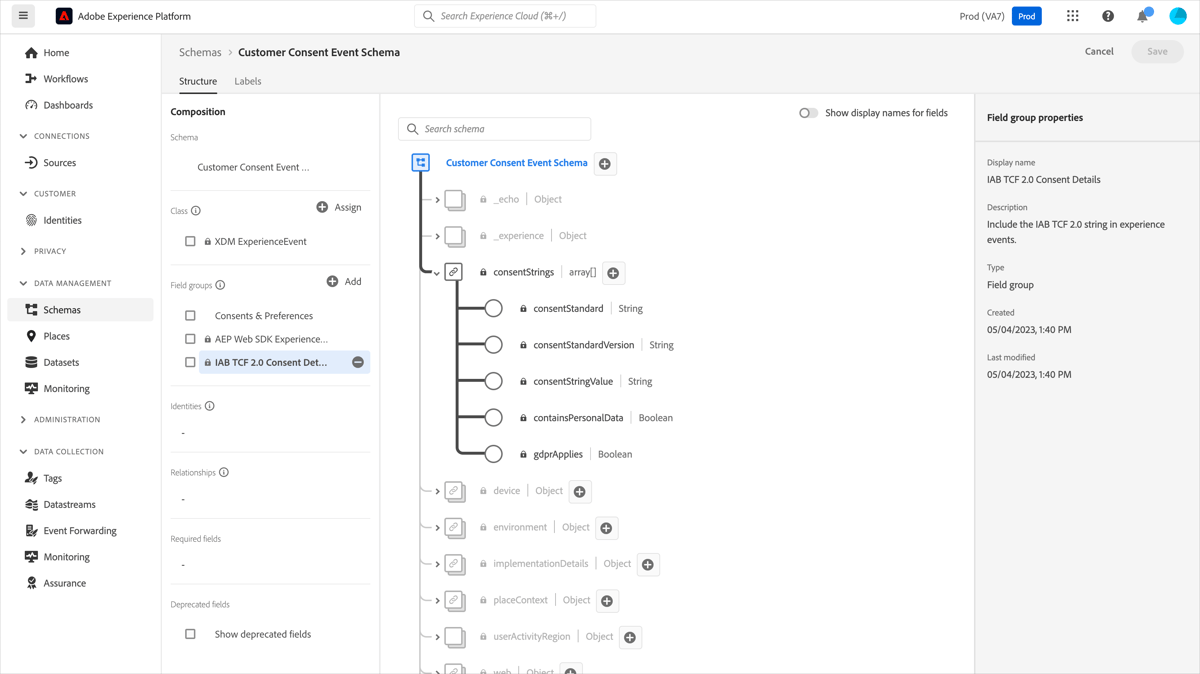Click the Cancel button
This screenshot has width=1200, height=674.
(1099, 51)
